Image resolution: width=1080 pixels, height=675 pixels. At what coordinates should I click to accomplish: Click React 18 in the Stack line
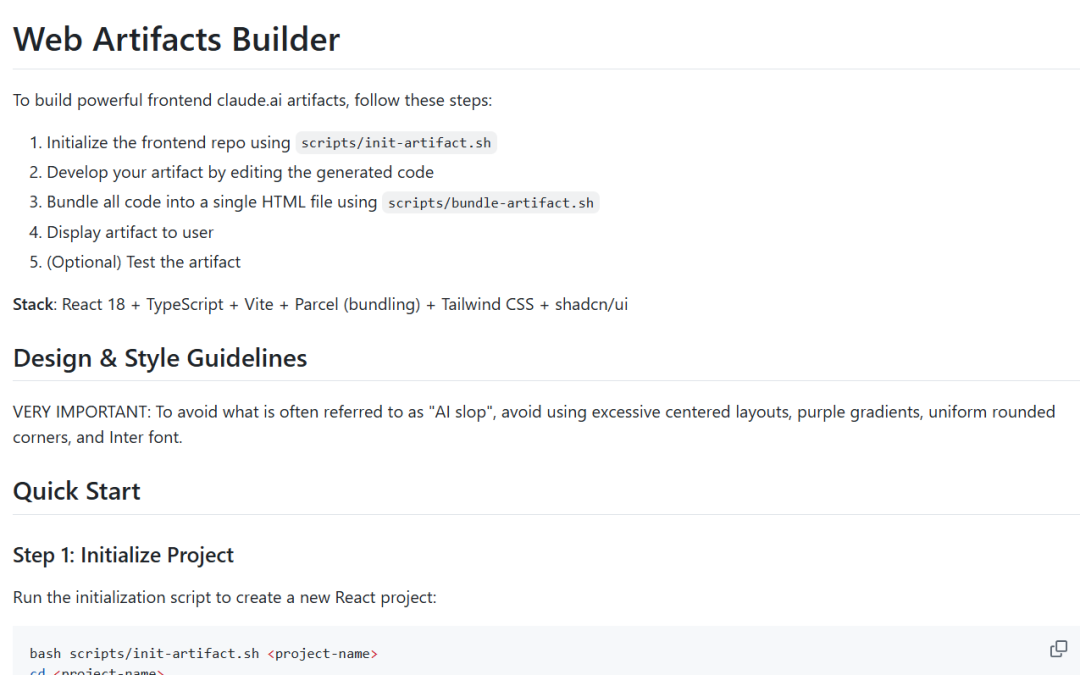tap(94, 304)
